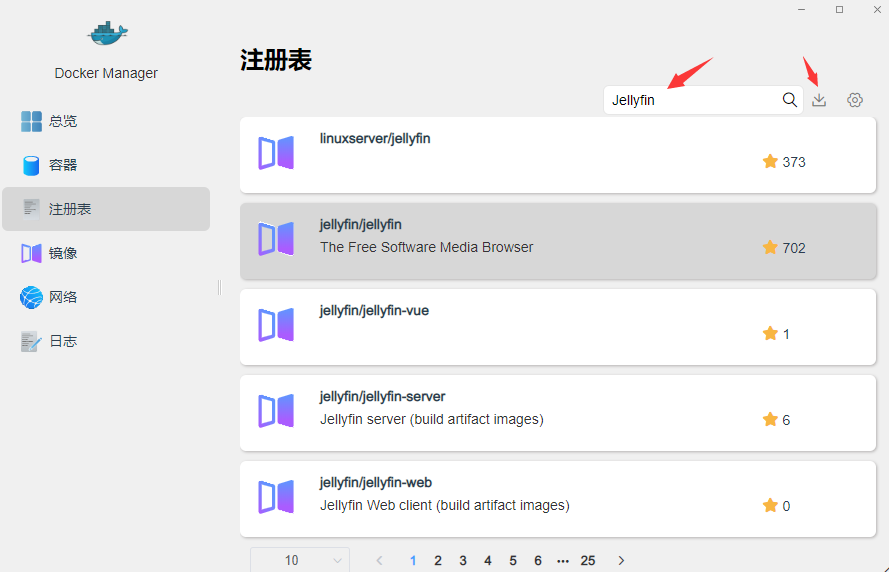The width and height of the screenshot is (889, 572).
Task: Click the jellyfin/jellyfin-web image icon
Action: click(276, 497)
